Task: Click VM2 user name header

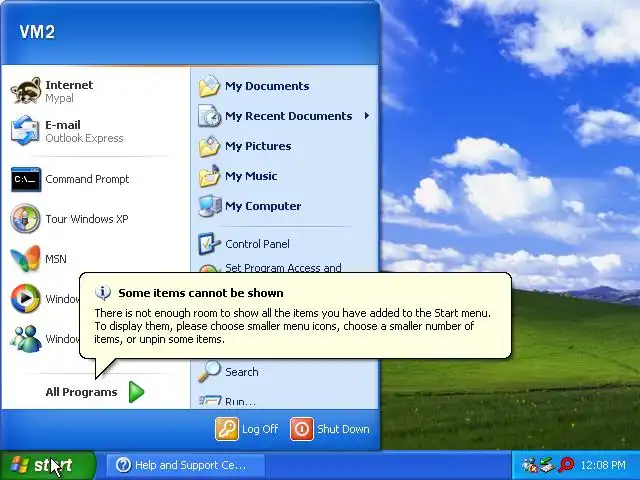Action: pyautogui.click(x=37, y=32)
